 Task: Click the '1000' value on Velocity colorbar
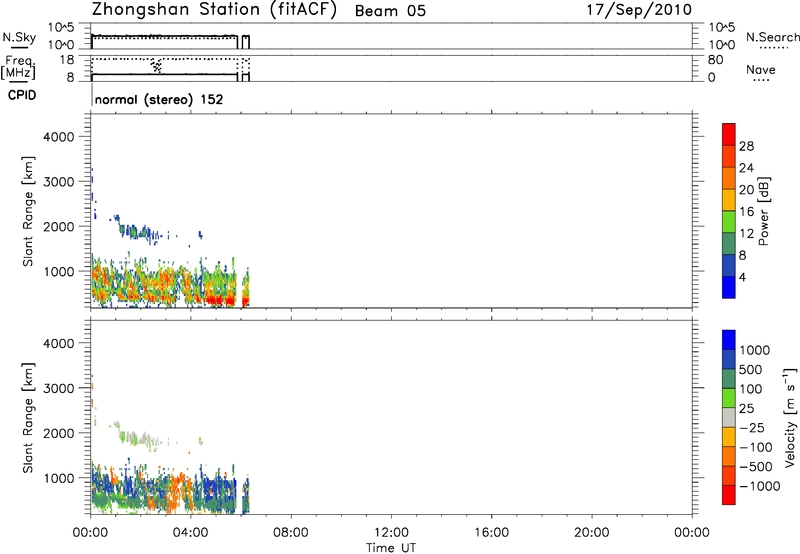point(754,350)
